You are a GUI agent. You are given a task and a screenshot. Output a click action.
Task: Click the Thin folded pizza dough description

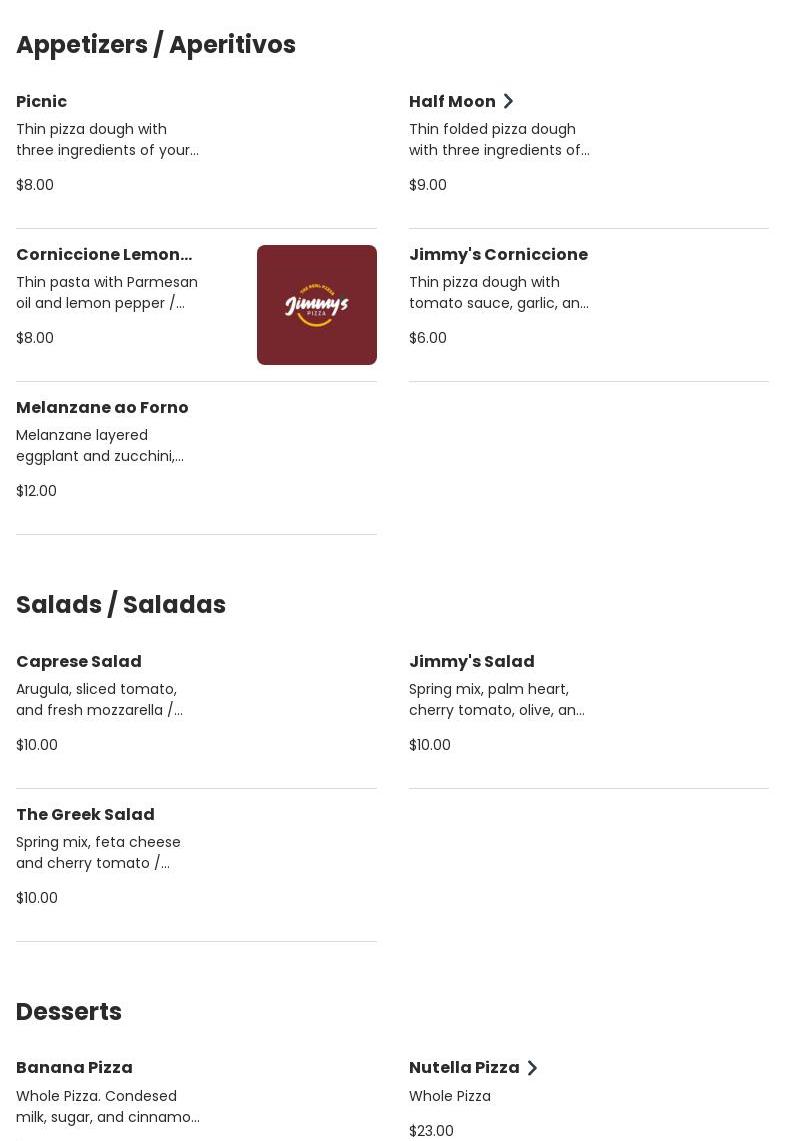499,140
